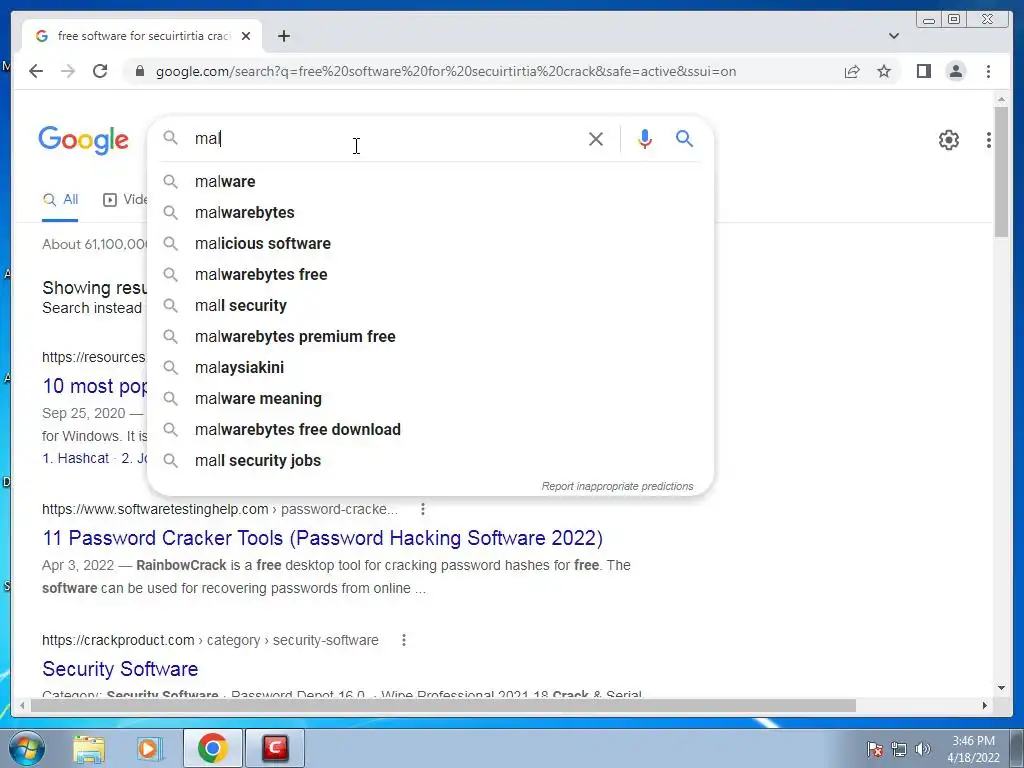Pick the 'mall security' suggestion

click(430, 306)
